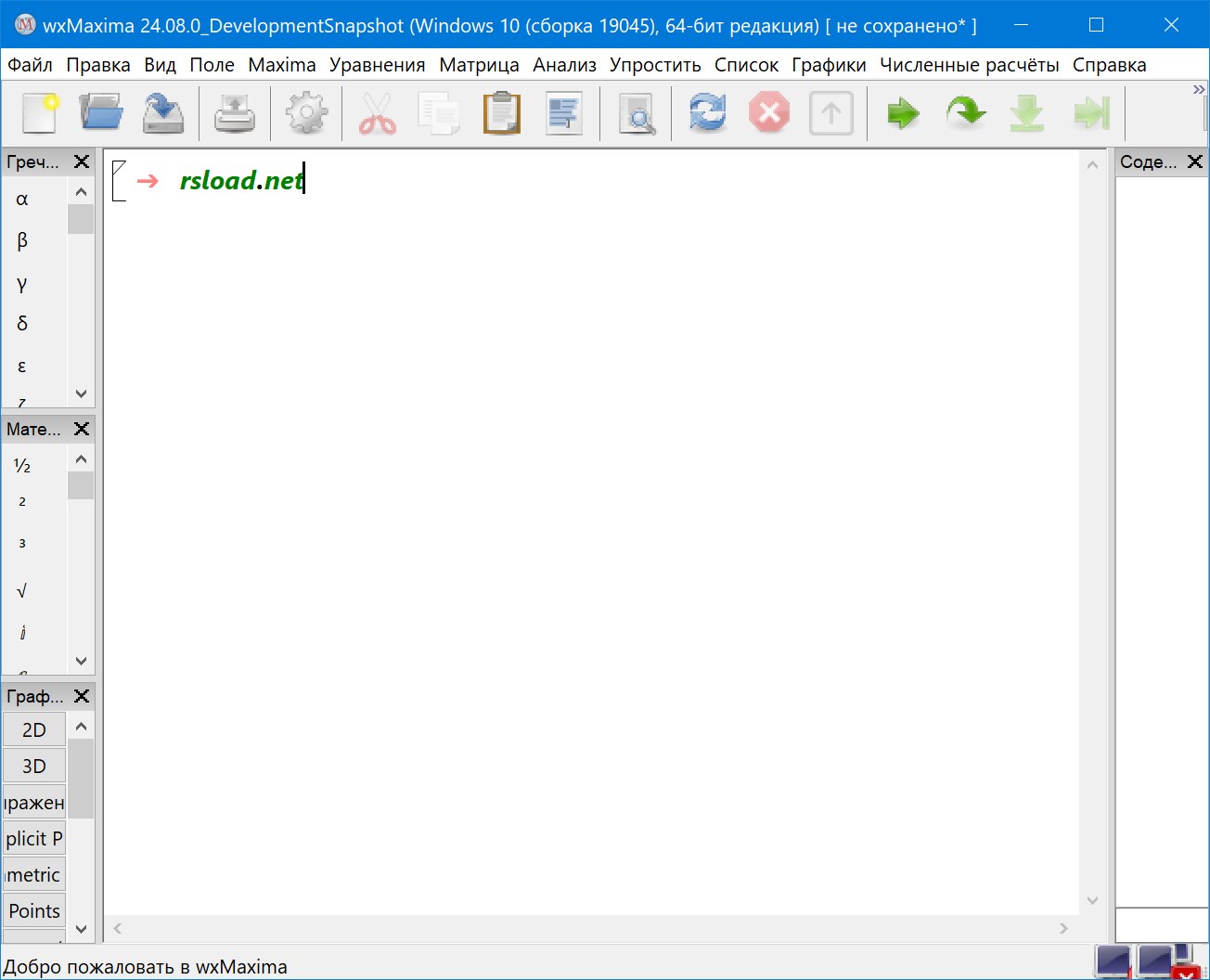Click worksheet vertical scrollbar down arrow

[1092, 900]
